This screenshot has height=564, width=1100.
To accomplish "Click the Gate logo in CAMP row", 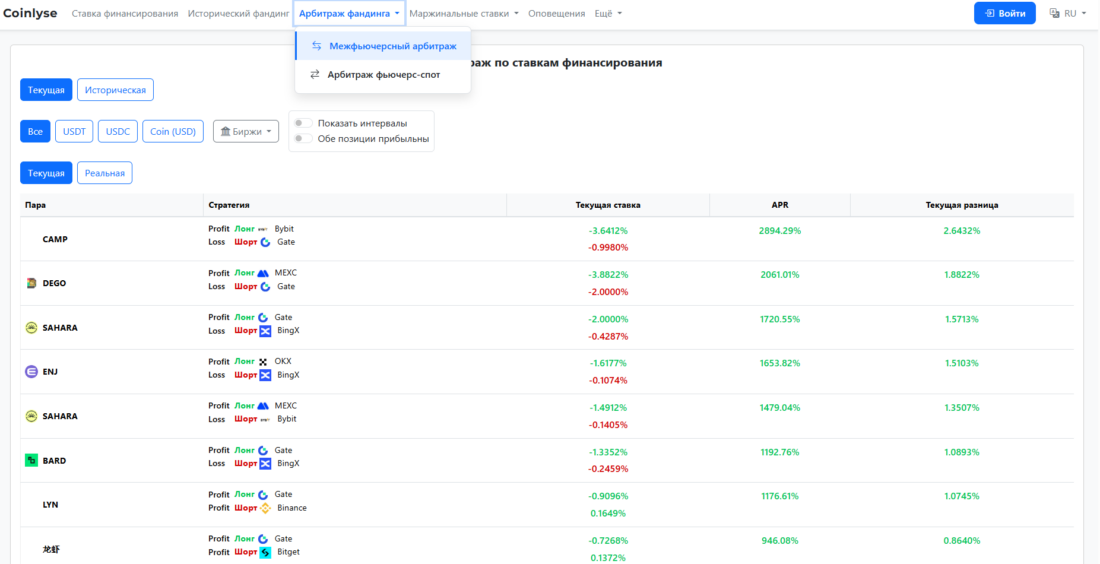I will click(x=264, y=242).
